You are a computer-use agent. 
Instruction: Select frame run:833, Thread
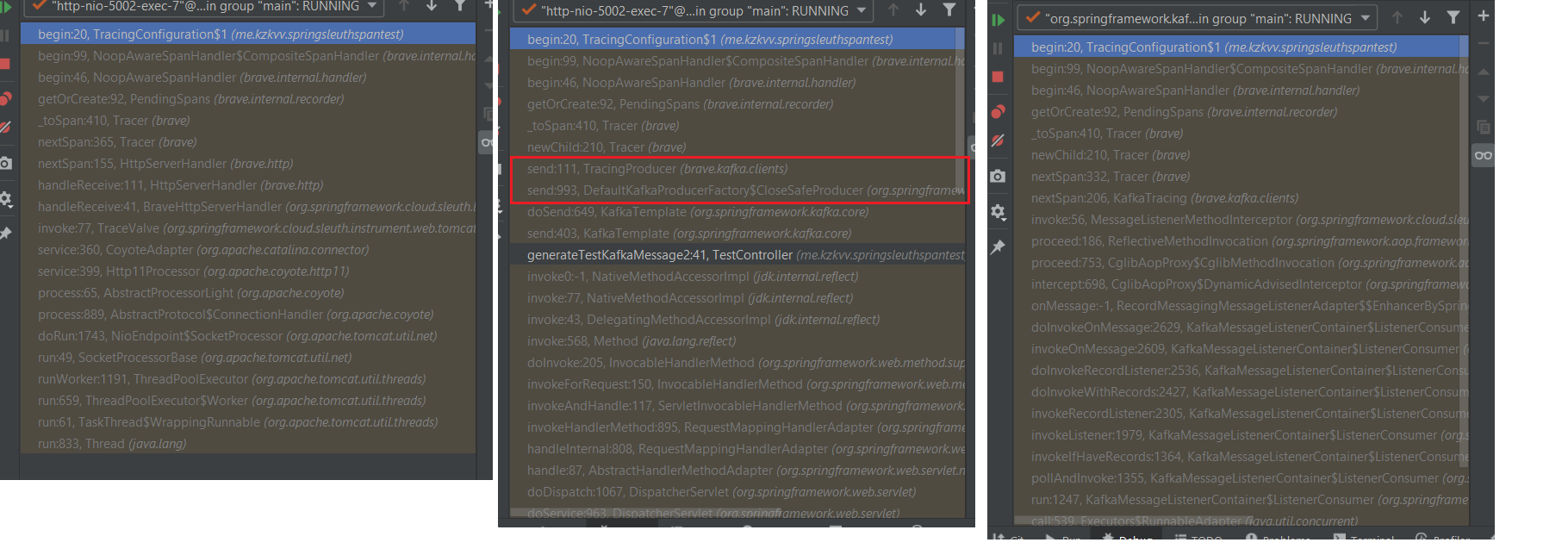coord(248,444)
